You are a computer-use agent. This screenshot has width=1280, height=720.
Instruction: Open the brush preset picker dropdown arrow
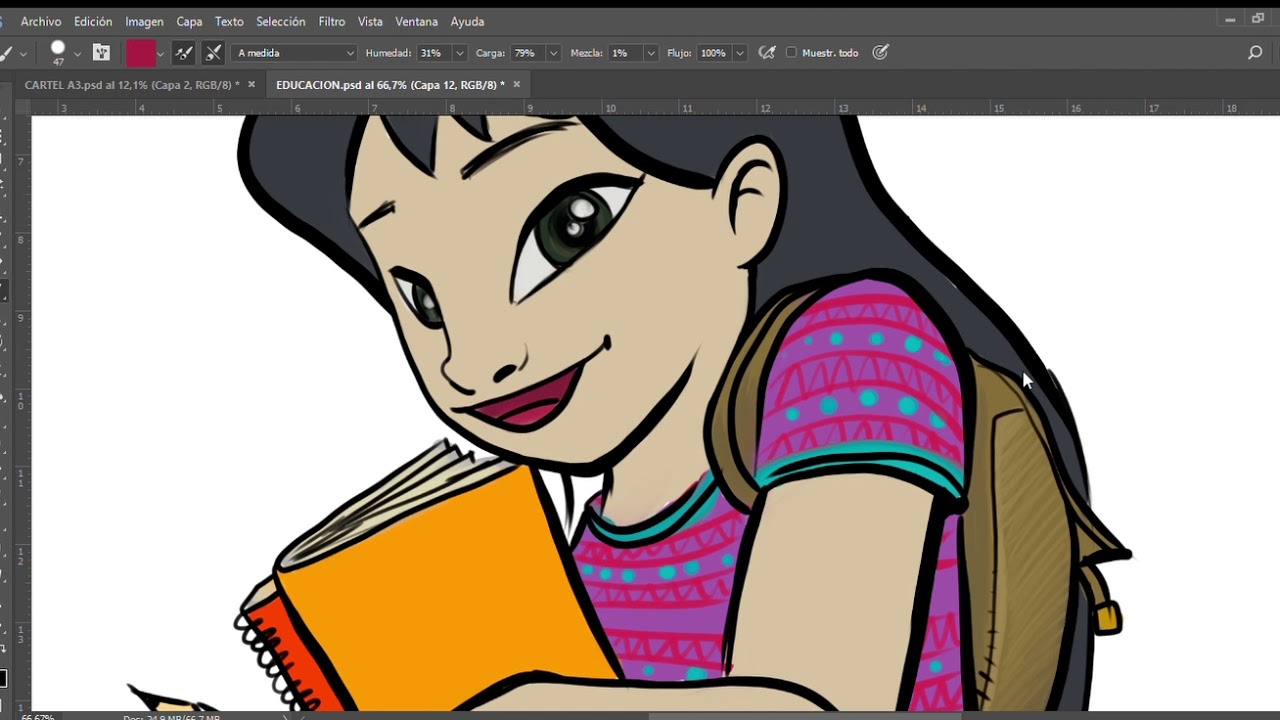click(77, 53)
